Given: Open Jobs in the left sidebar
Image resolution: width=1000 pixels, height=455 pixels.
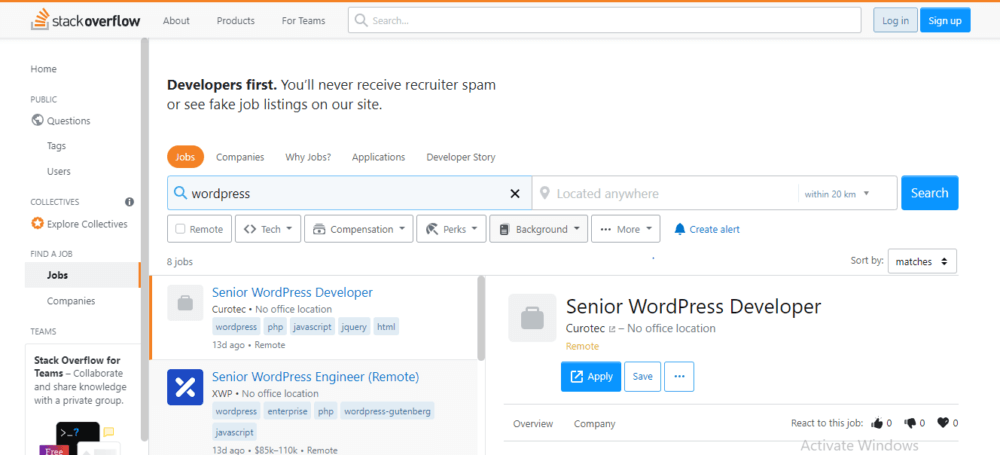Looking at the screenshot, I should (x=82, y=275).
